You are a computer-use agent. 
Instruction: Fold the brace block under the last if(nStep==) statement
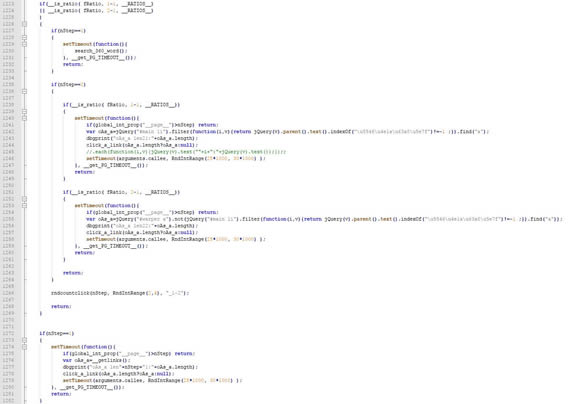[24, 340]
